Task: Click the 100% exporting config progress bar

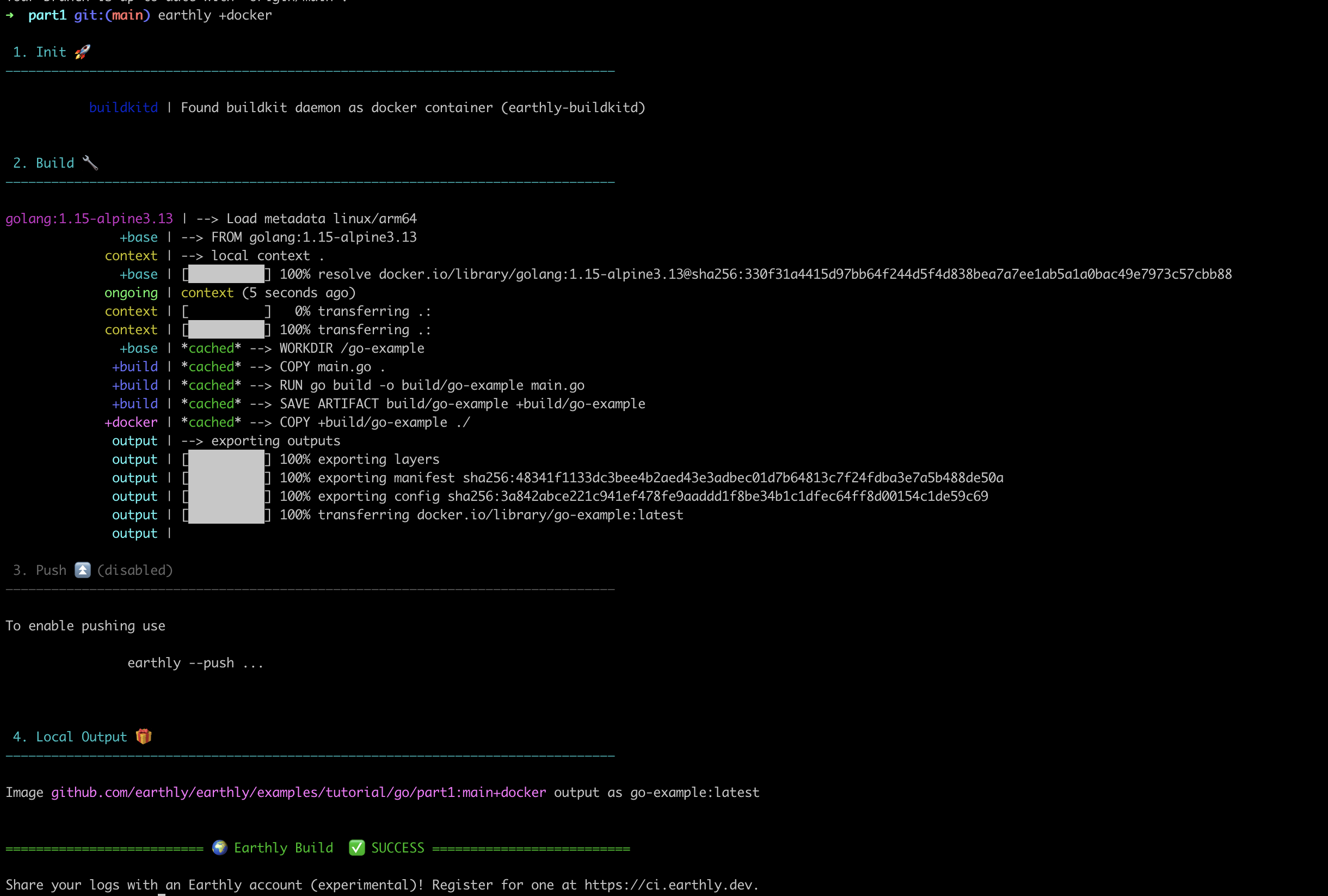Action: click(227, 496)
